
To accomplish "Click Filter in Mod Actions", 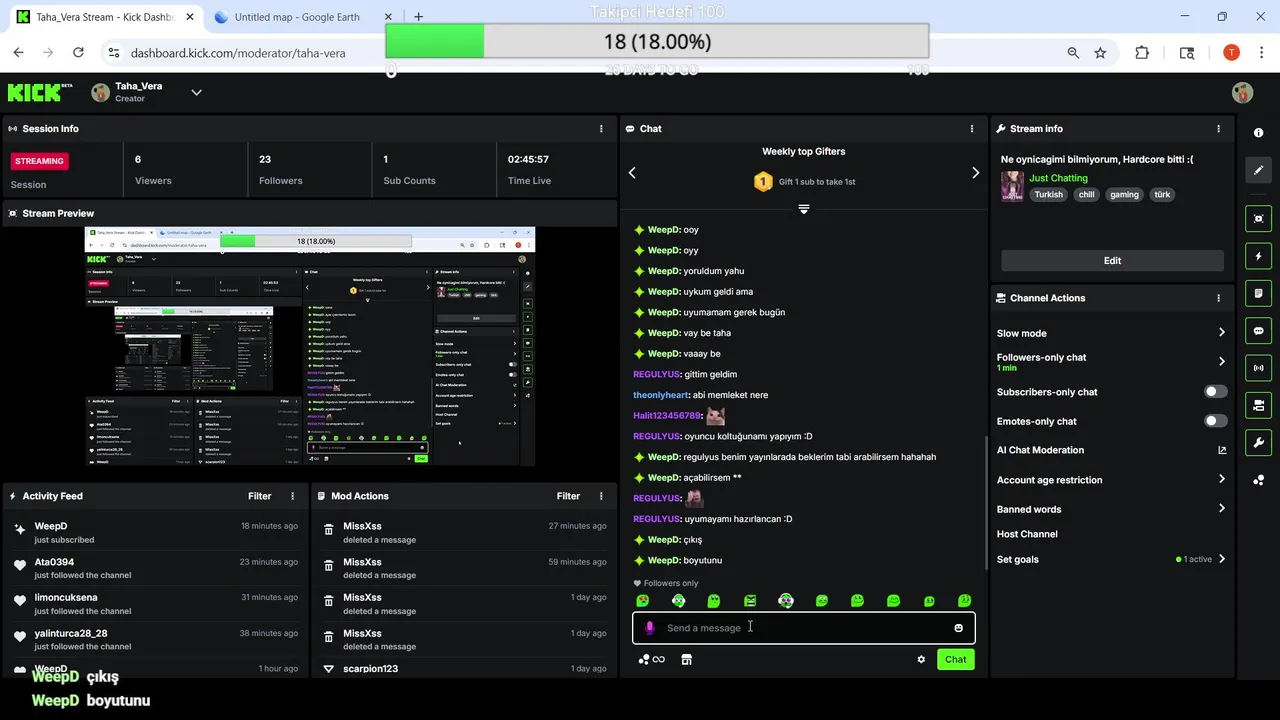I will pyautogui.click(x=568, y=496).
